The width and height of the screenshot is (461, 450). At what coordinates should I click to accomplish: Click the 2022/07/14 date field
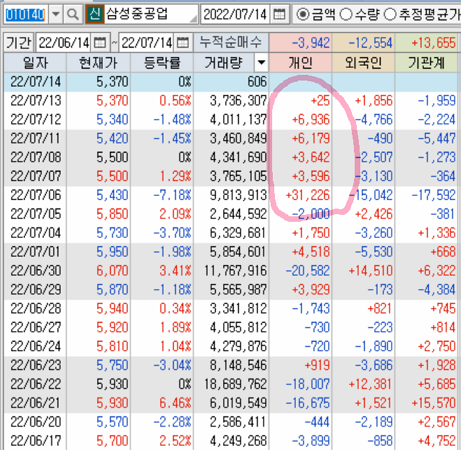[235, 14]
